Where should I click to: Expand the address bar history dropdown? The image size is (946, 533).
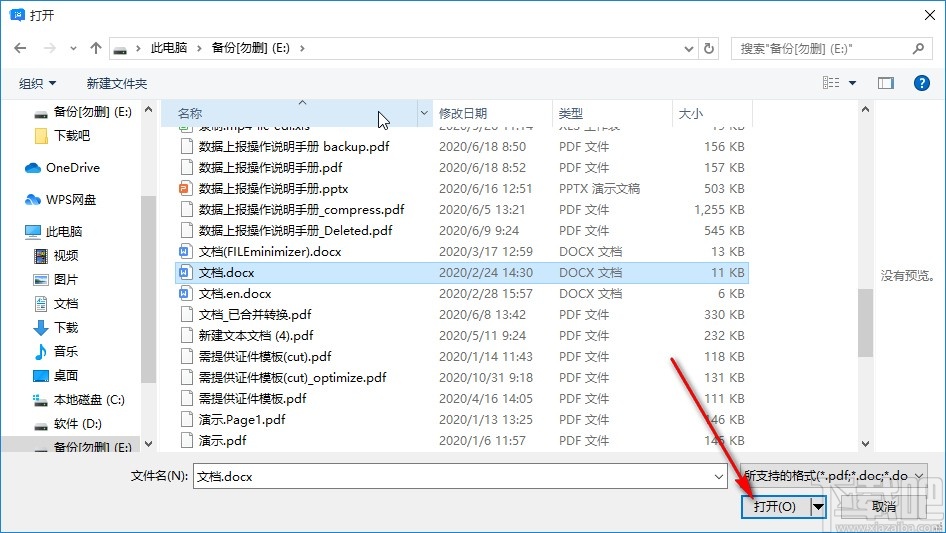688,48
